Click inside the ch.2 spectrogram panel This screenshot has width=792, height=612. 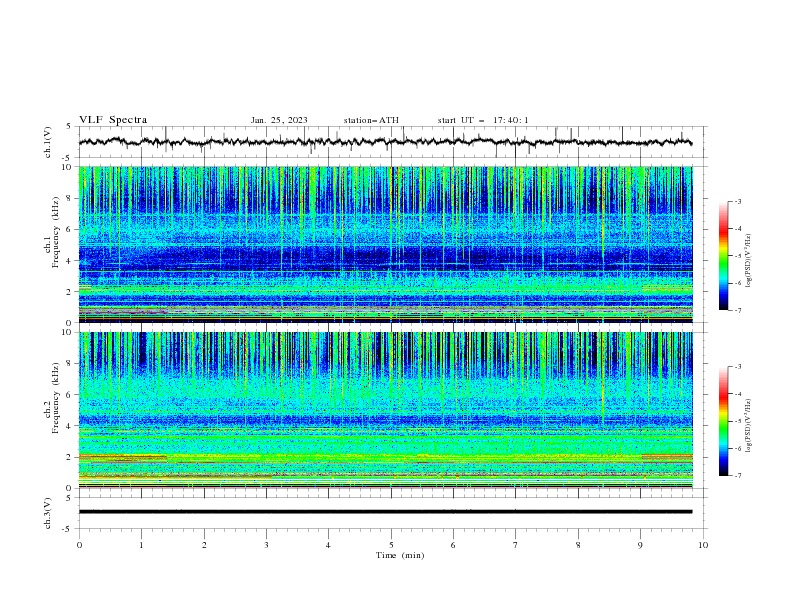(x=385, y=410)
